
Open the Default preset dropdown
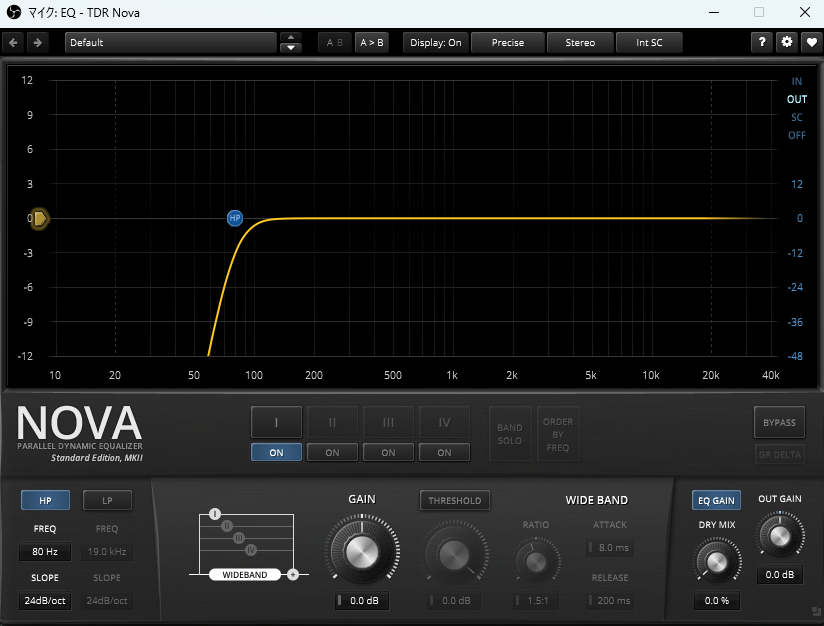click(170, 43)
